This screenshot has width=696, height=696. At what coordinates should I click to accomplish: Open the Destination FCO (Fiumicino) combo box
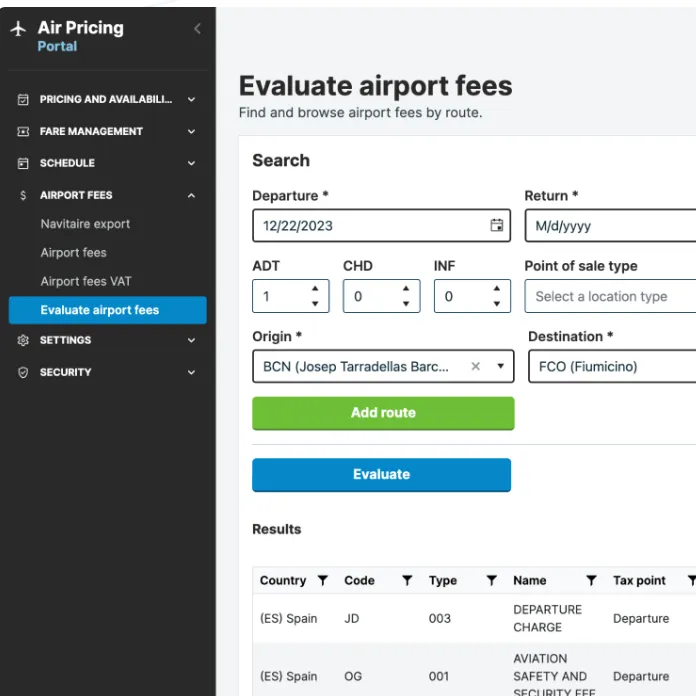[612, 366]
